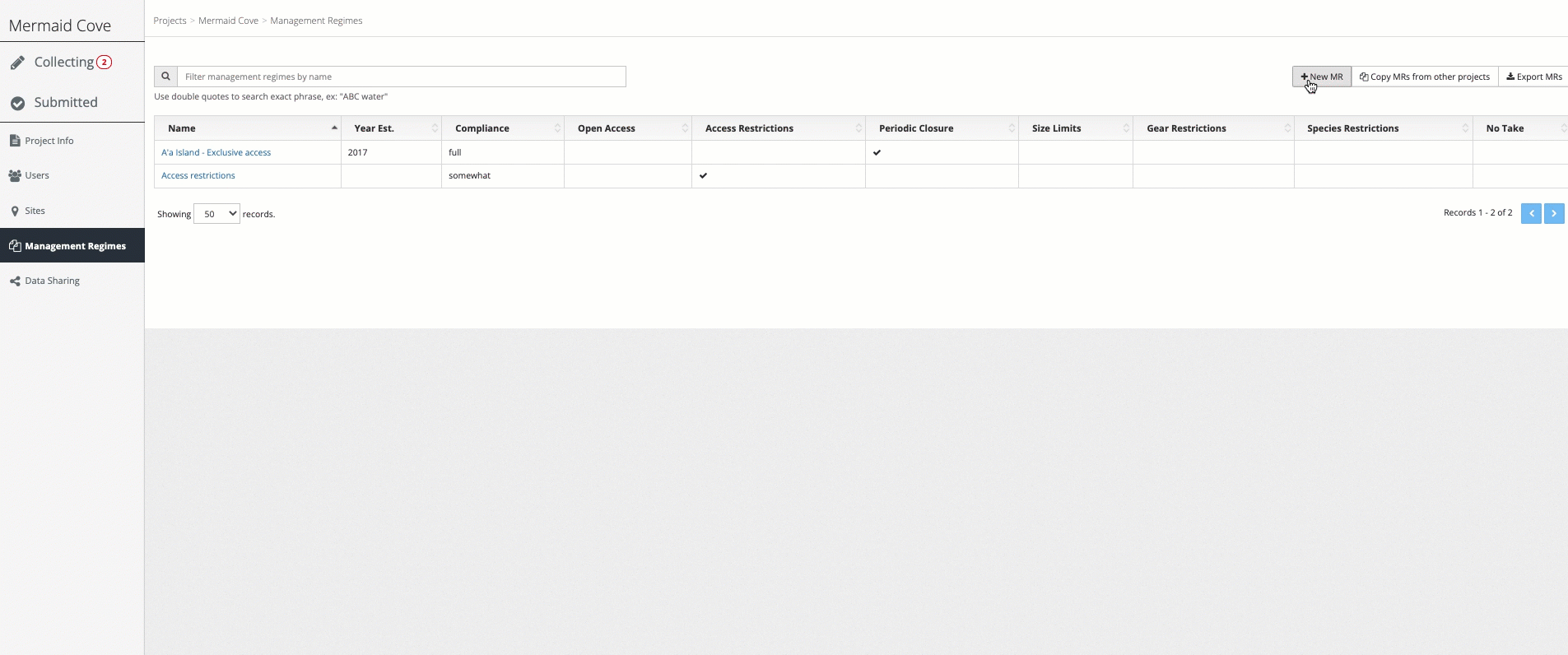Click the New MR button
1568x655 pixels.
tap(1322, 77)
